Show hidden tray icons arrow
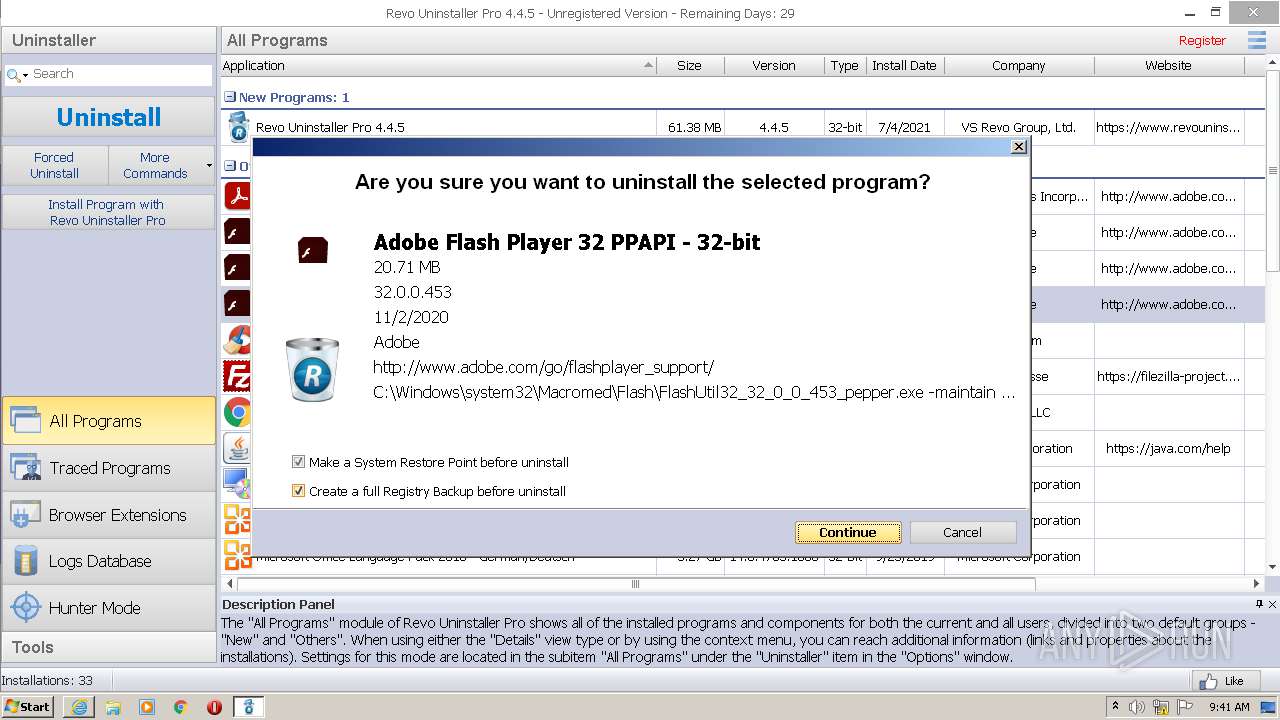1280x720 pixels. click(x=1115, y=706)
